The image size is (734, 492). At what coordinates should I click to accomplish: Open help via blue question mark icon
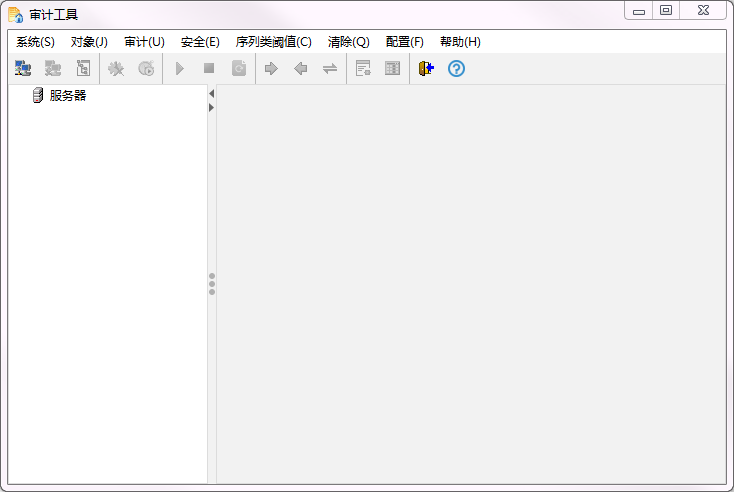coord(456,69)
